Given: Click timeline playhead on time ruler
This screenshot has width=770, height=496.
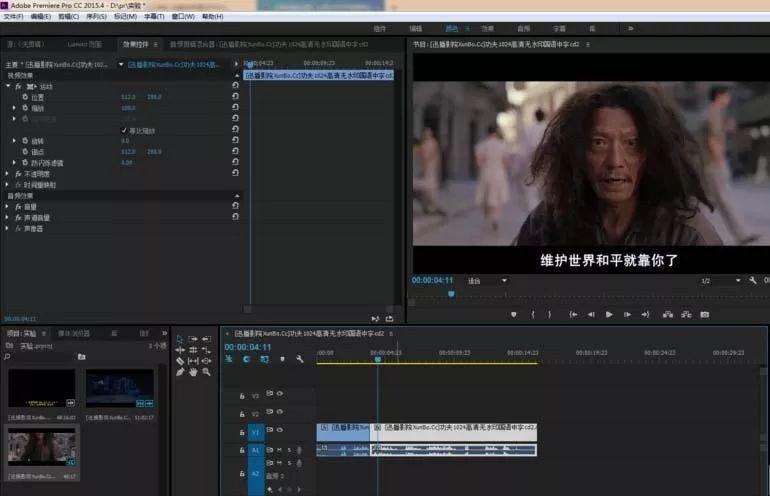Looking at the screenshot, I should (x=378, y=359).
